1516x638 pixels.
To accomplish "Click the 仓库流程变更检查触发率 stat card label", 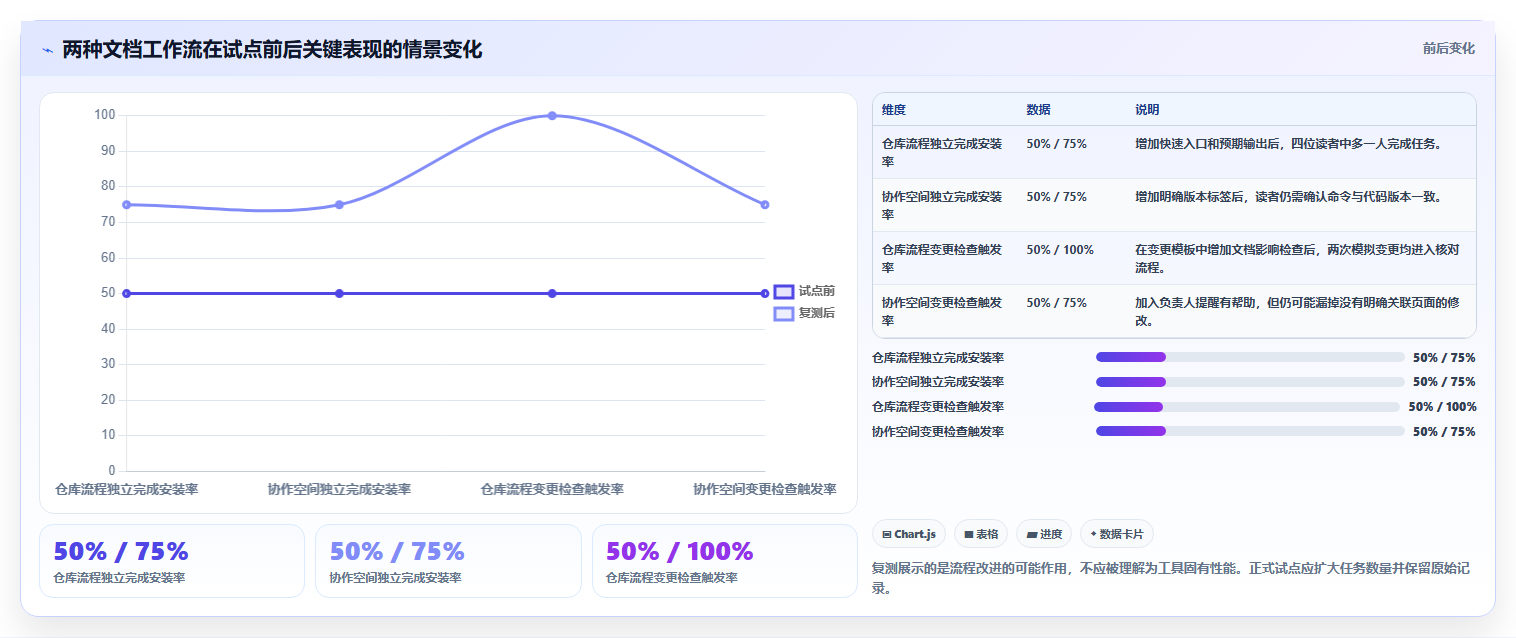I will (672, 578).
